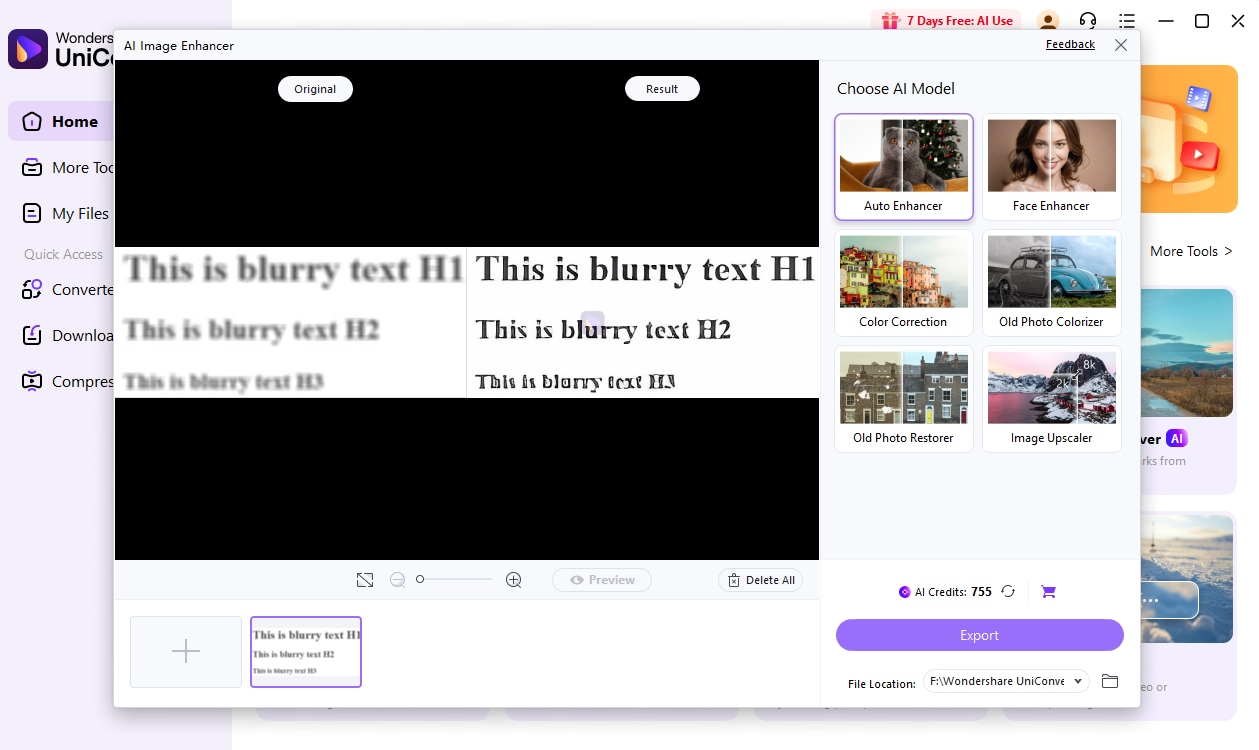Add a new image with plus tile
1259x750 pixels.
(186, 652)
